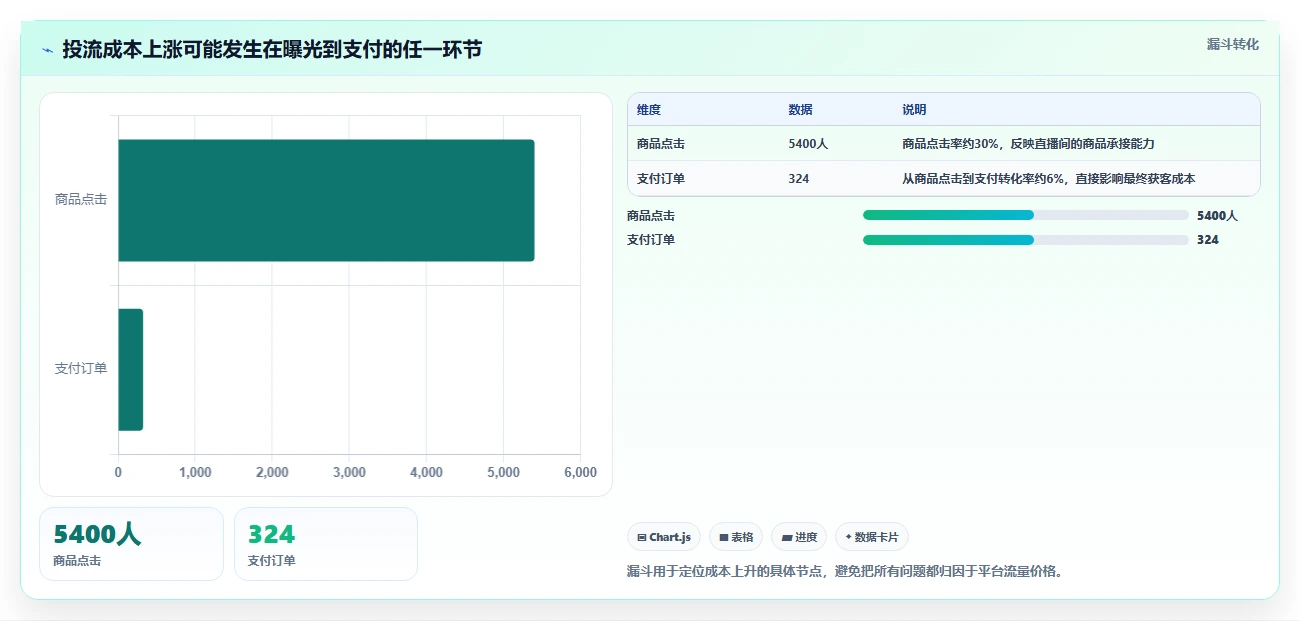Screen dimensions: 1300x621
Task: Click the 进度 tag
Action: [799, 537]
